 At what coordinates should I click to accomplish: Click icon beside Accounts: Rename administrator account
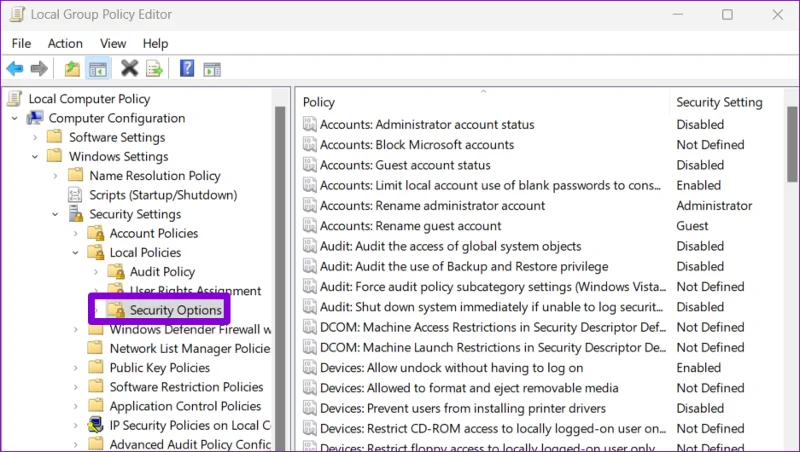click(x=310, y=205)
